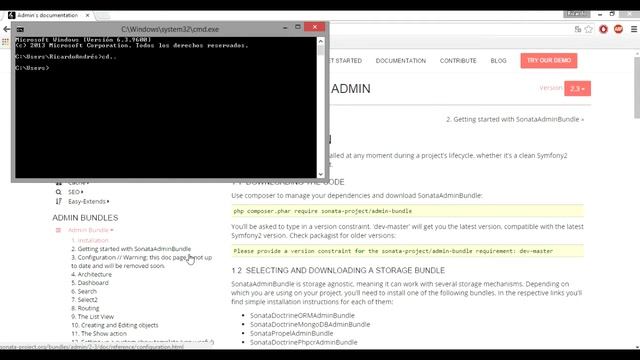Open sidebar link 3. Configuration warning page
The width and height of the screenshot is (640, 360).
click(141, 262)
